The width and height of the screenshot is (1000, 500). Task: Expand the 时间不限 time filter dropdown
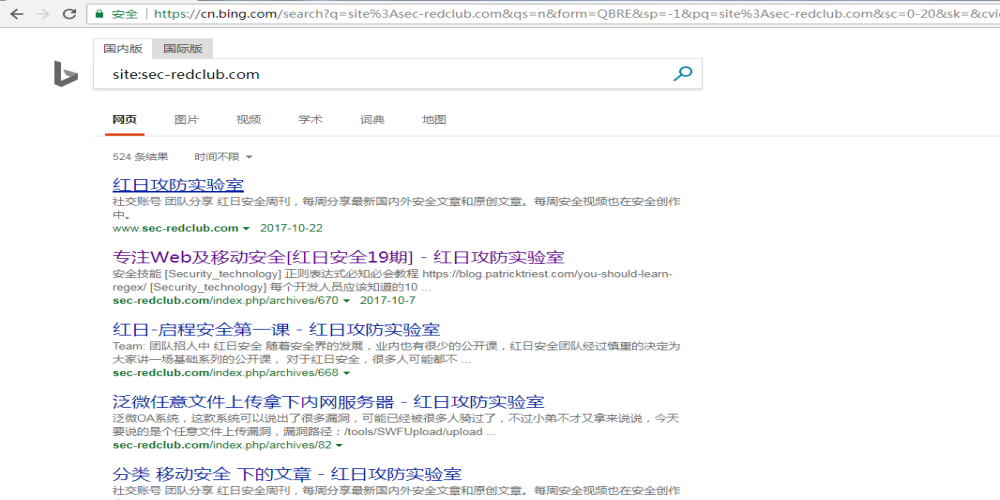point(223,157)
